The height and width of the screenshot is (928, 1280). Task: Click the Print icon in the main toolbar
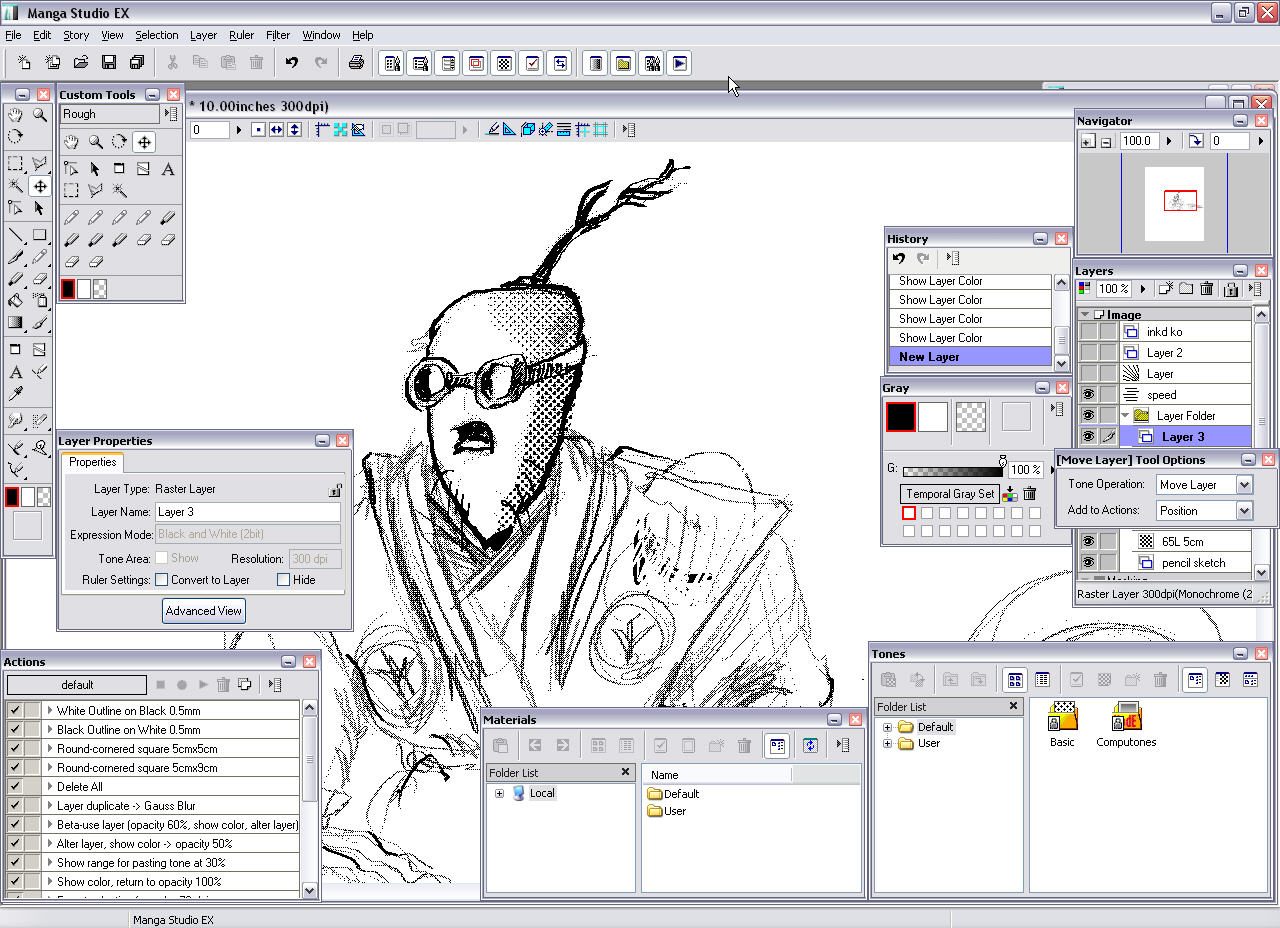[x=356, y=63]
